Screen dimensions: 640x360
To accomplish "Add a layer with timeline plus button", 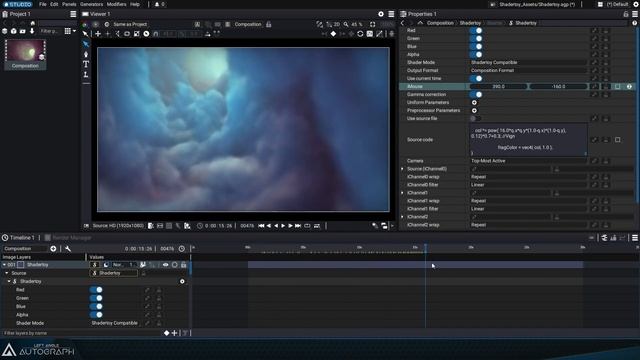I will pos(53,249).
